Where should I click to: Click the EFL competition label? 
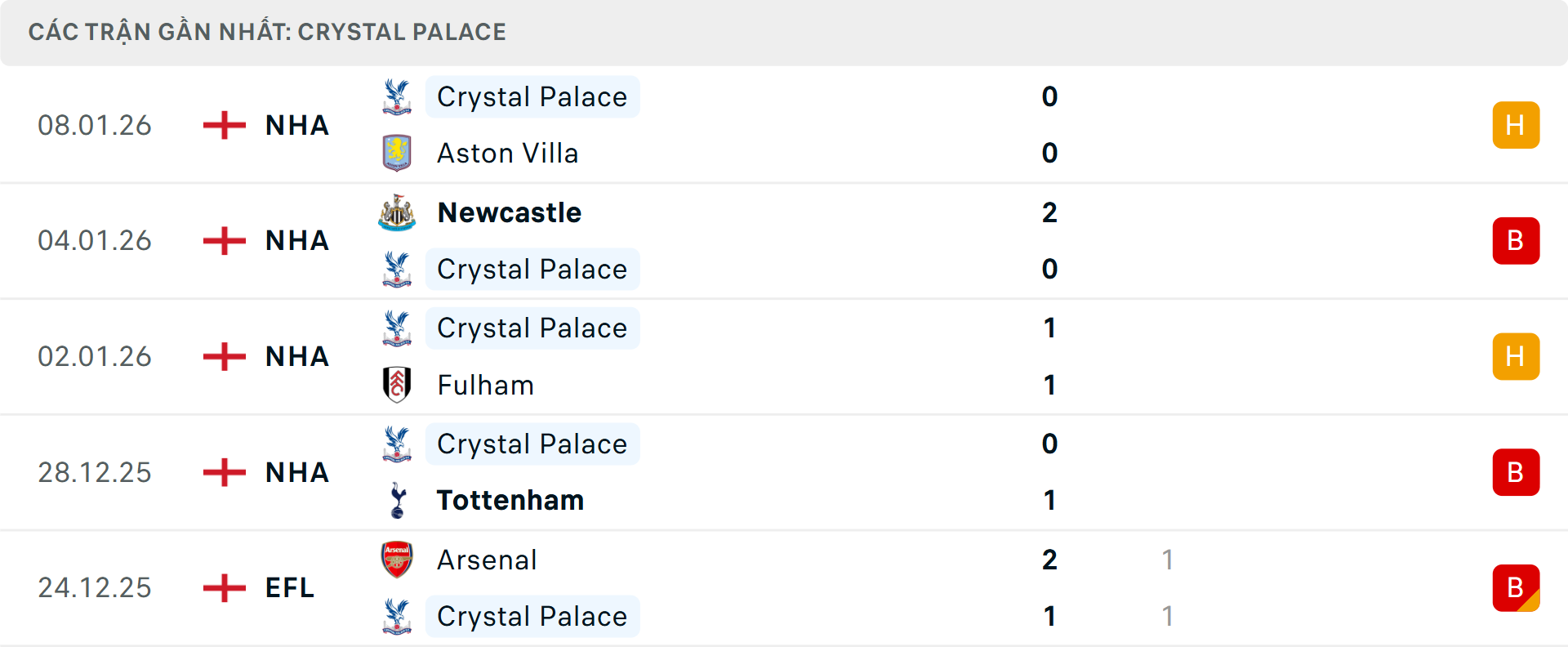(288, 587)
